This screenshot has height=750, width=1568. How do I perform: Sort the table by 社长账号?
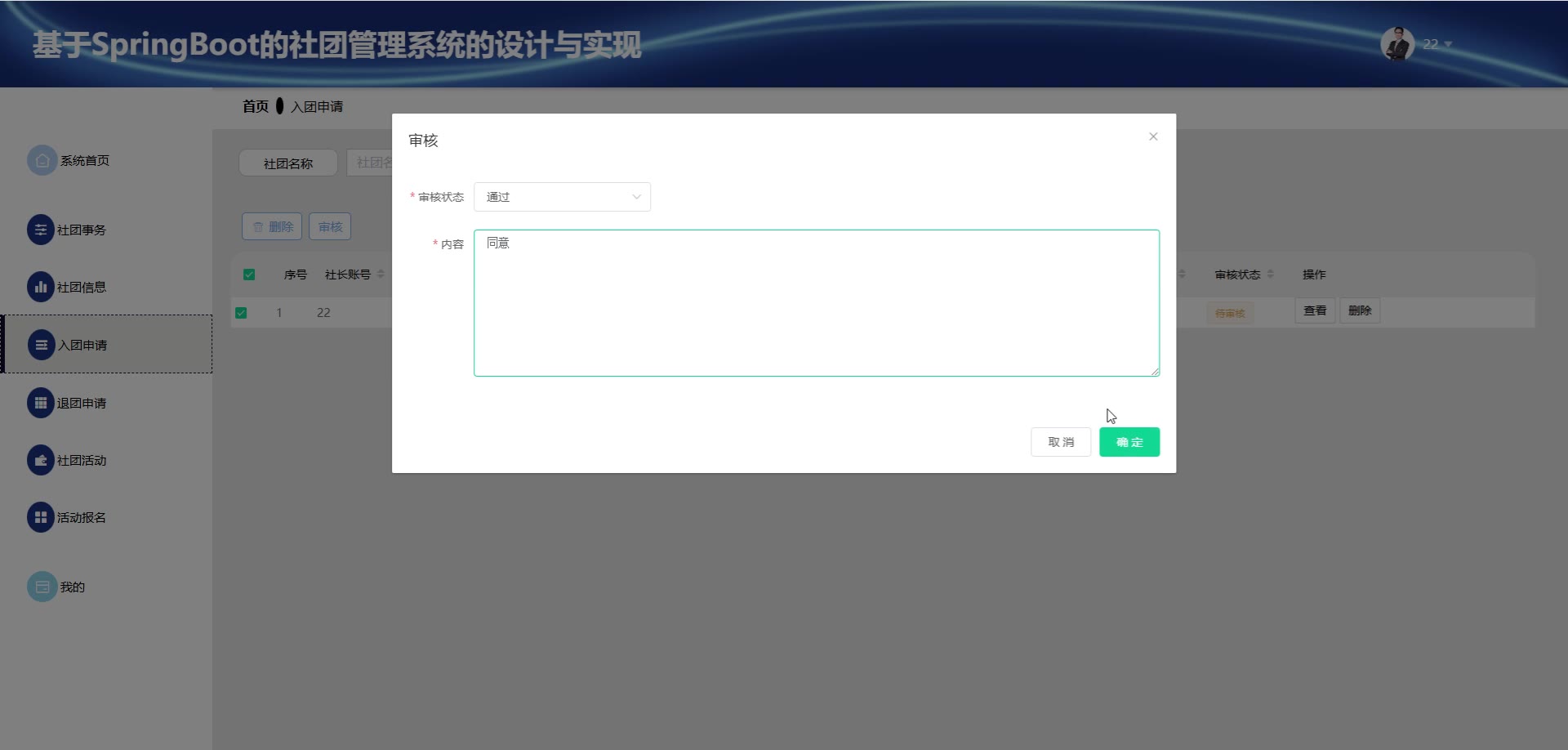coord(381,275)
